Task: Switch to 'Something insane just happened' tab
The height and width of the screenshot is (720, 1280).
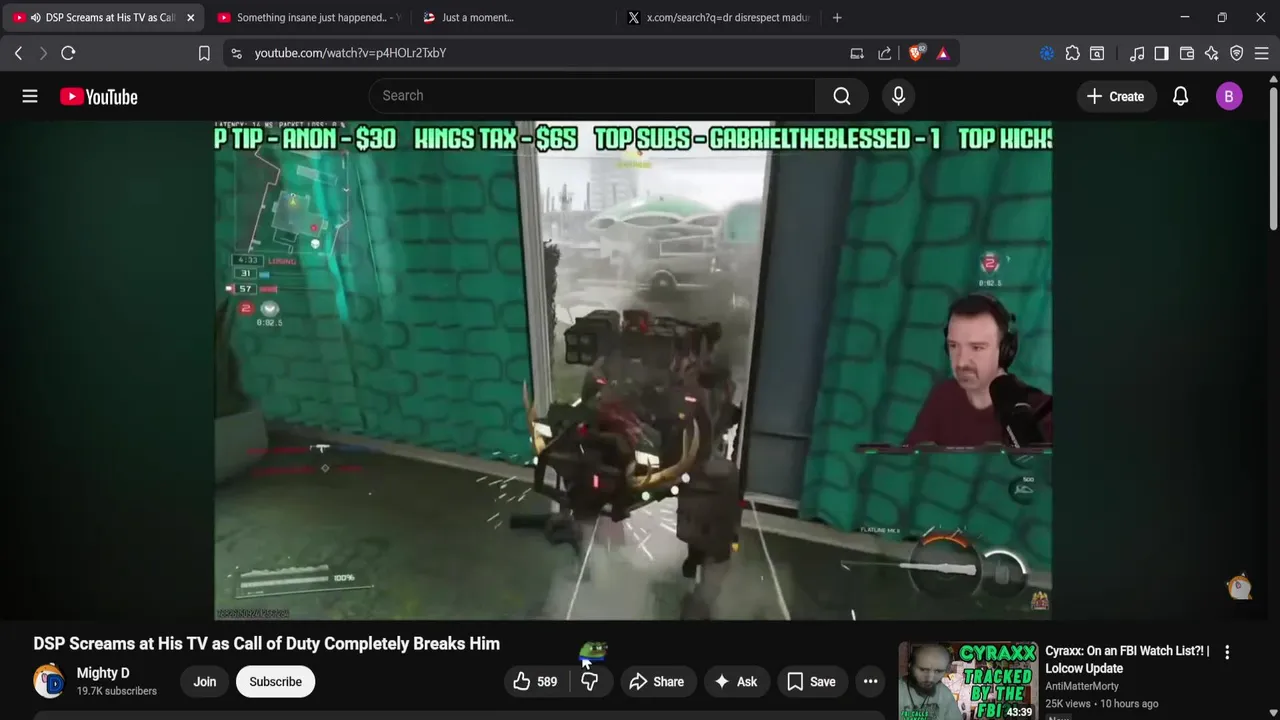Action: pyautogui.click(x=309, y=17)
